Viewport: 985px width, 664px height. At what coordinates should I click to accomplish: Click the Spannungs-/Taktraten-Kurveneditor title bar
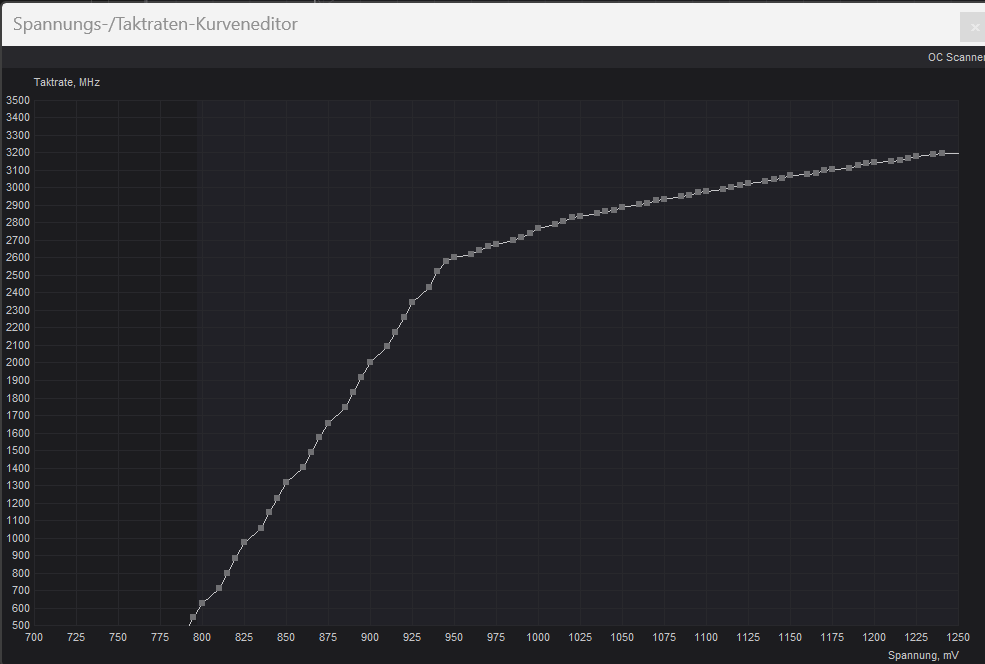click(x=155, y=24)
